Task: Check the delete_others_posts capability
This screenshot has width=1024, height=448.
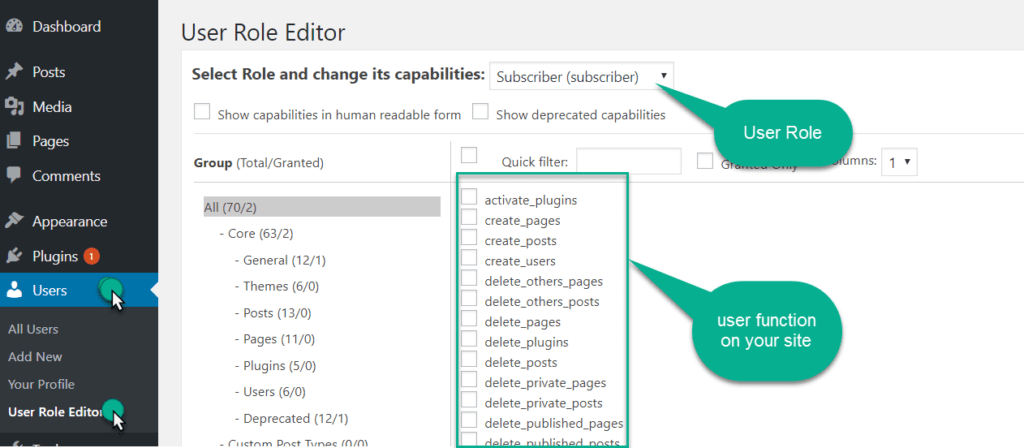Action: (469, 298)
